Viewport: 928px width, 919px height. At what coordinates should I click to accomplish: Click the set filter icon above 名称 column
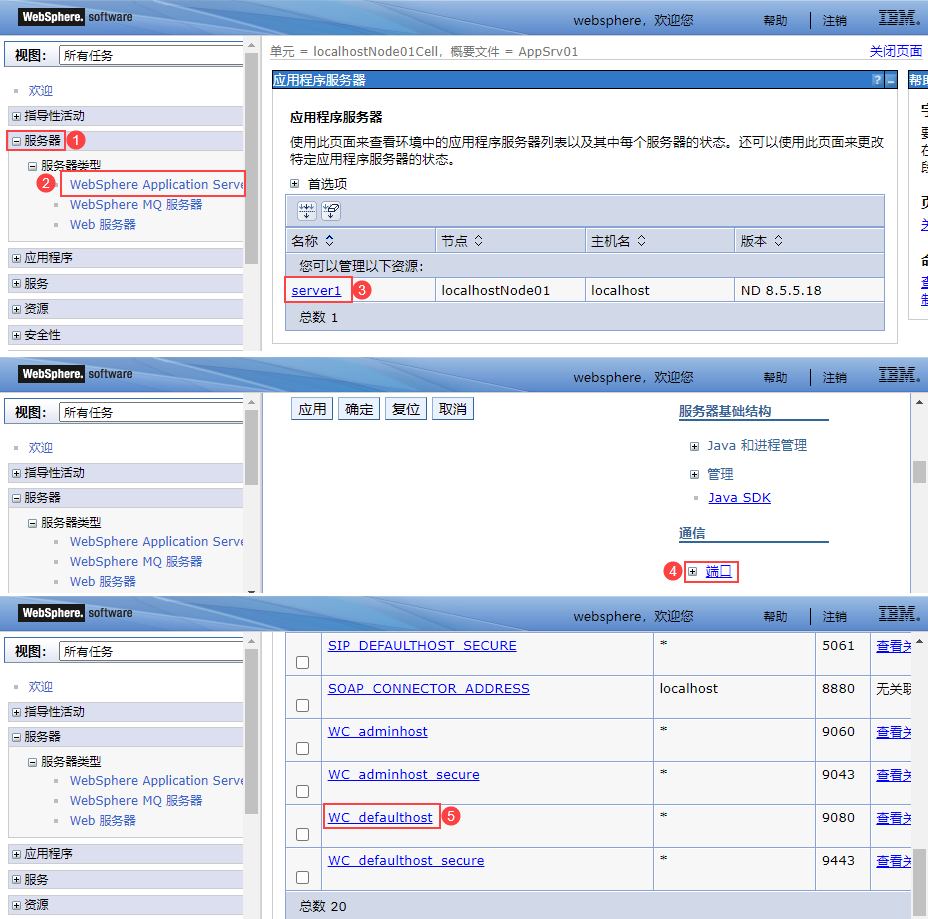tap(307, 211)
